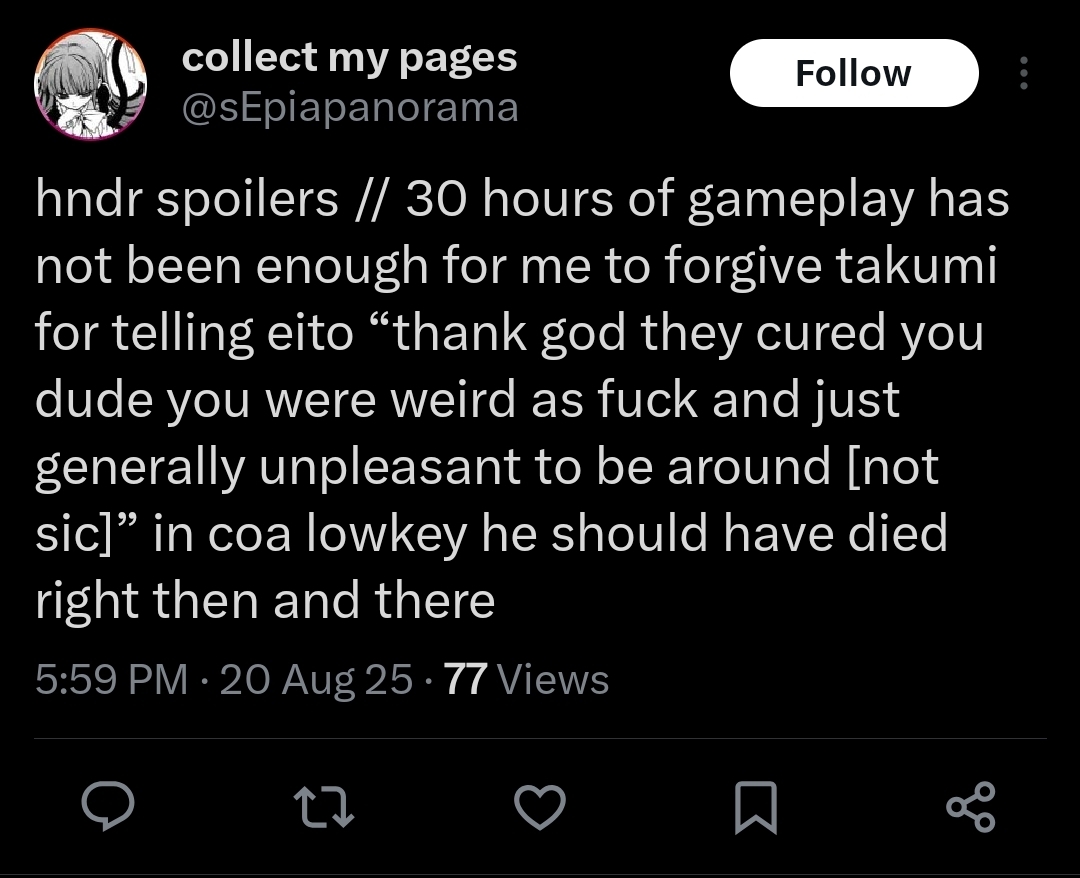Image resolution: width=1080 pixels, height=878 pixels.
Task: Like the tweet with the heart icon
Action: [x=541, y=808]
